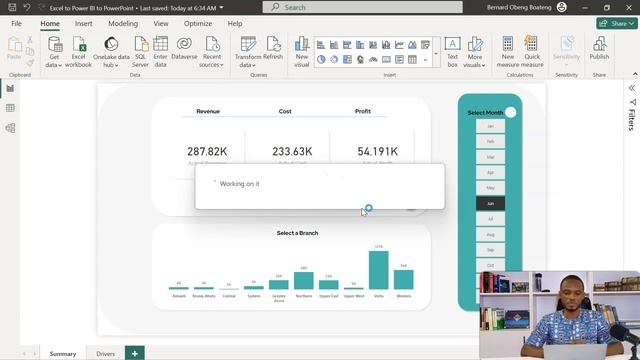Open the file title saved-status dropdown

click(x=222, y=7)
